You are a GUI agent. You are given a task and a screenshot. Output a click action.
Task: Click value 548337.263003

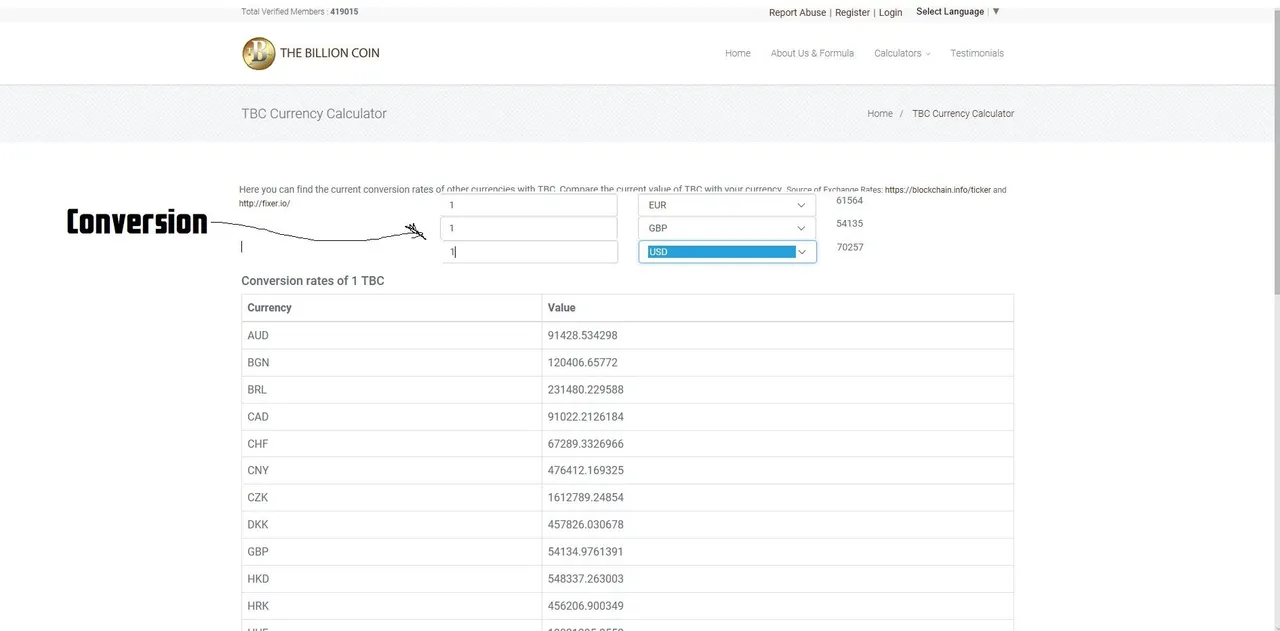(586, 579)
